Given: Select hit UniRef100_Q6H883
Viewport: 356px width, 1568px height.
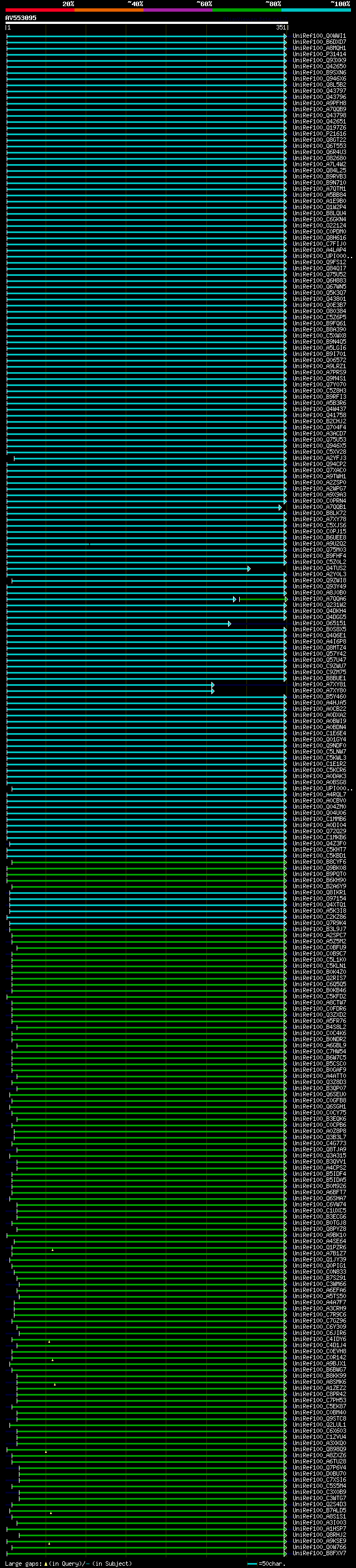Looking at the screenshot, I should coord(319,280).
